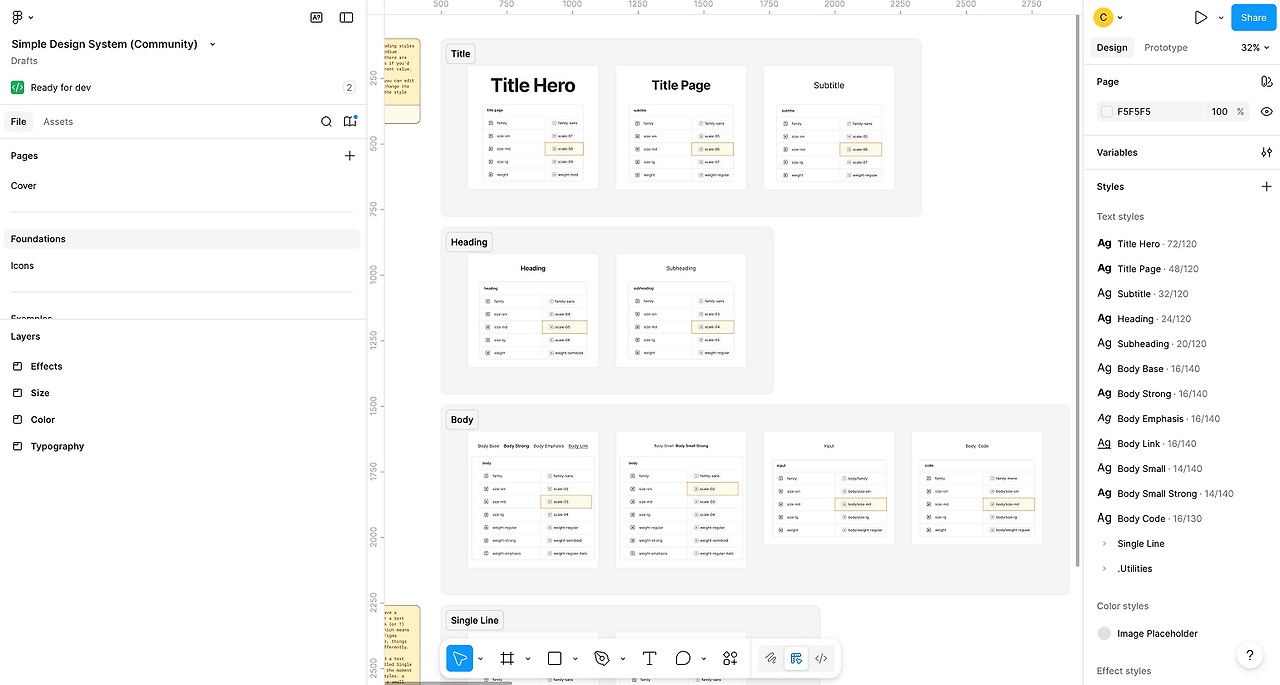Open the help question mark button
This screenshot has height=685, width=1280.
[1250, 655]
